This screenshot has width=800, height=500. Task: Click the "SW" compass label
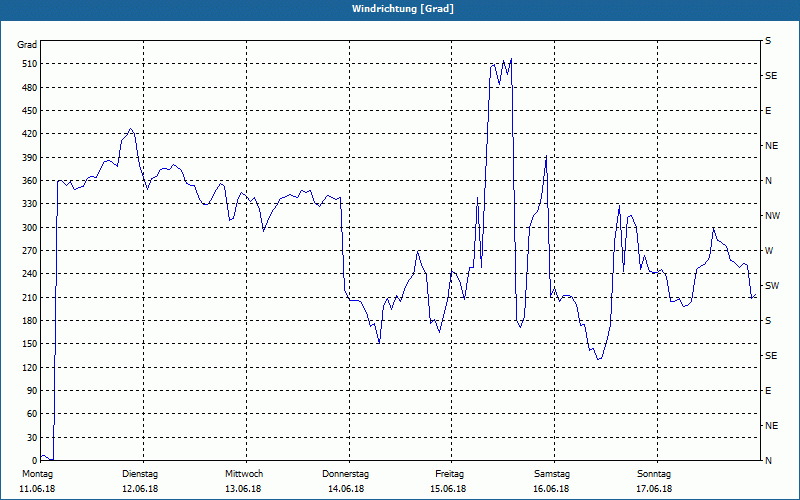[x=772, y=286]
